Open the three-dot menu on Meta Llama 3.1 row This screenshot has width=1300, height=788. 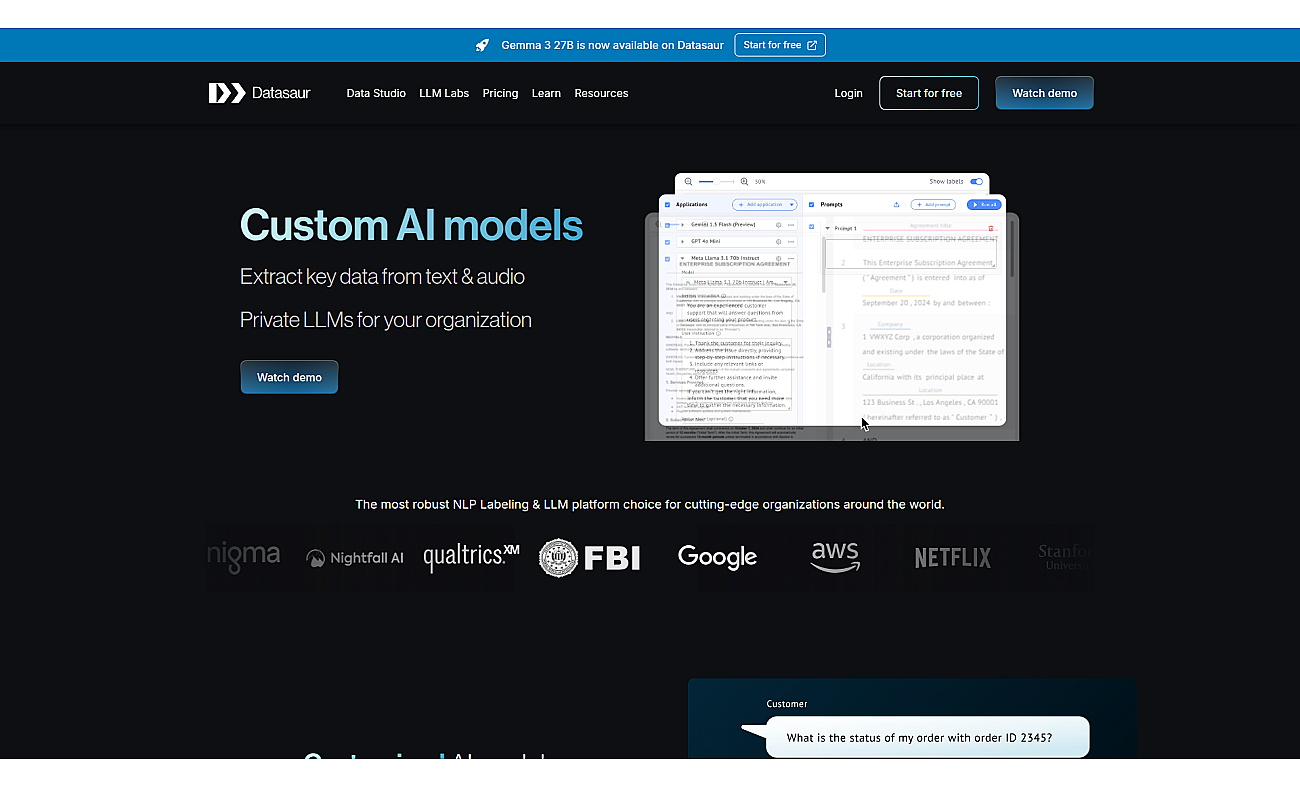[x=791, y=258]
